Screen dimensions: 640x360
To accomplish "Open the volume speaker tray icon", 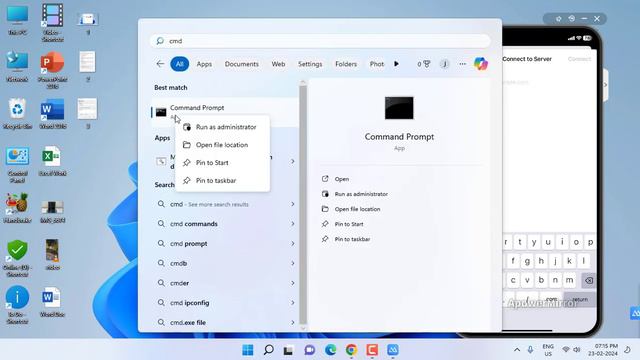I will coord(577,350).
